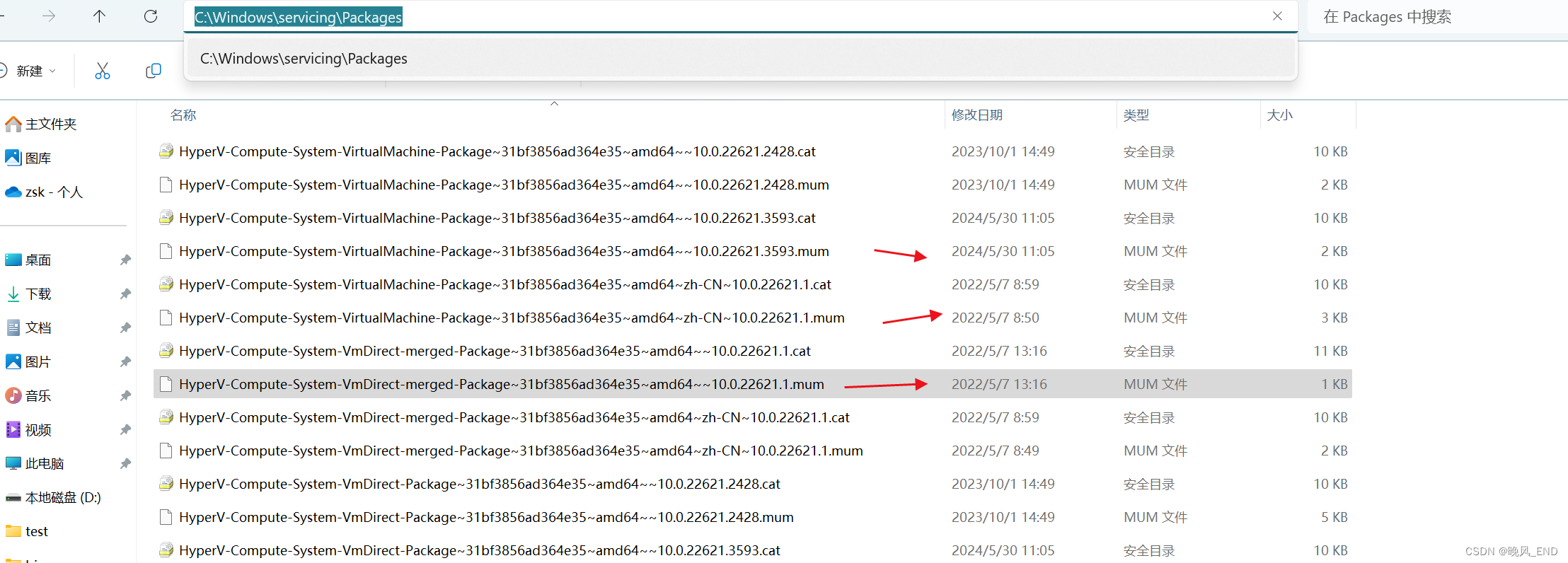This screenshot has width=1568, height=563.
Task: Select VmDirect-Package 10.0.22621.2428.mum file
Action: pos(753,517)
